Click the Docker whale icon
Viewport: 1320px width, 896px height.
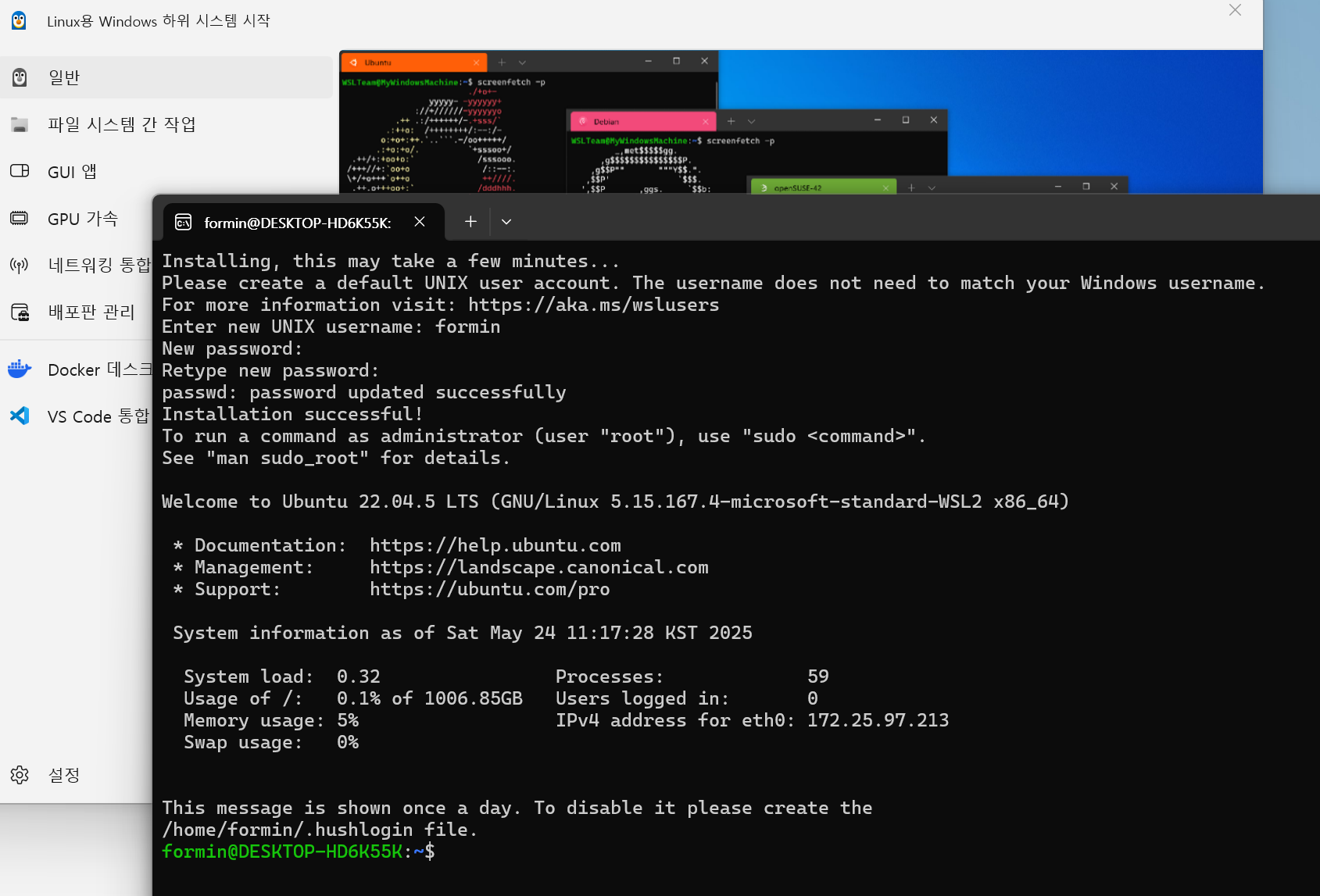20,369
